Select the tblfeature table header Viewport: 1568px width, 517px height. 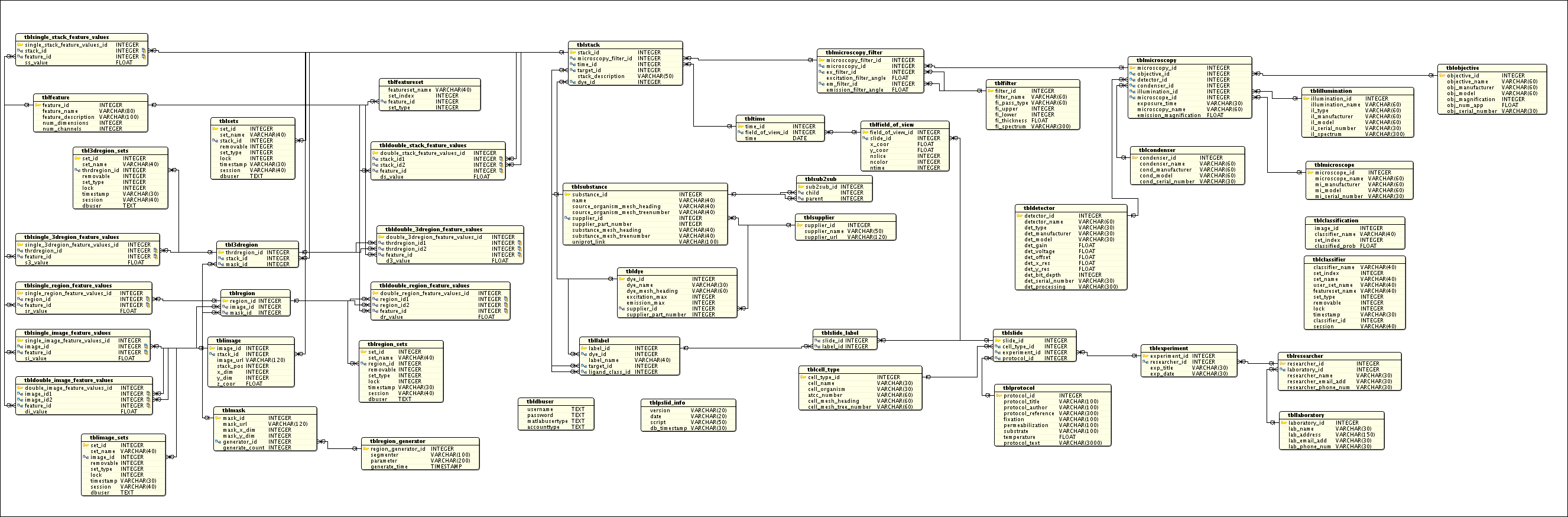(90, 98)
